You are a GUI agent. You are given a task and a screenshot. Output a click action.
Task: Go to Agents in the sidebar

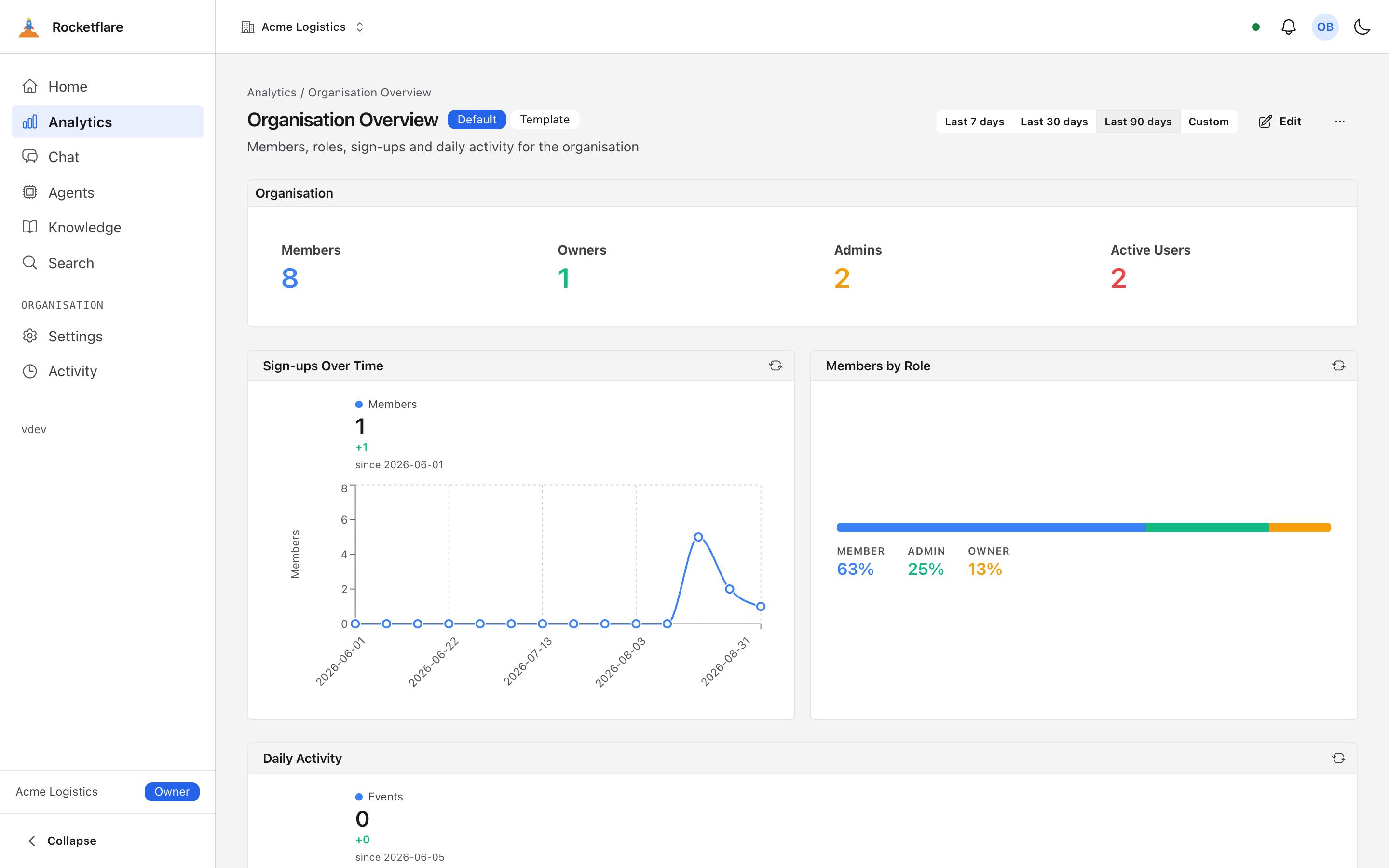click(108, 192)
